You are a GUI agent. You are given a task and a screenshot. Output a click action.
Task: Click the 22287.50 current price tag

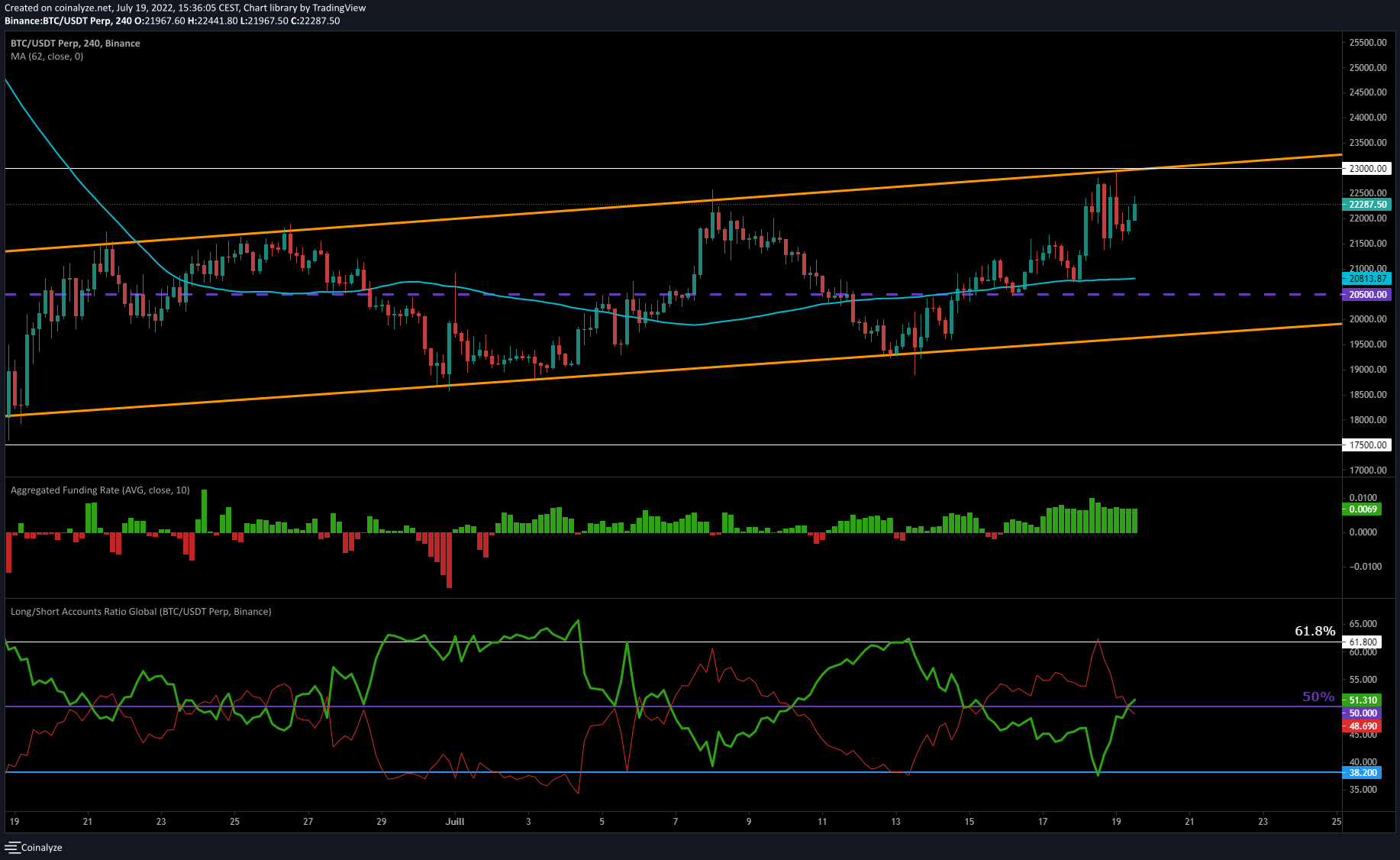point(1366,204)
